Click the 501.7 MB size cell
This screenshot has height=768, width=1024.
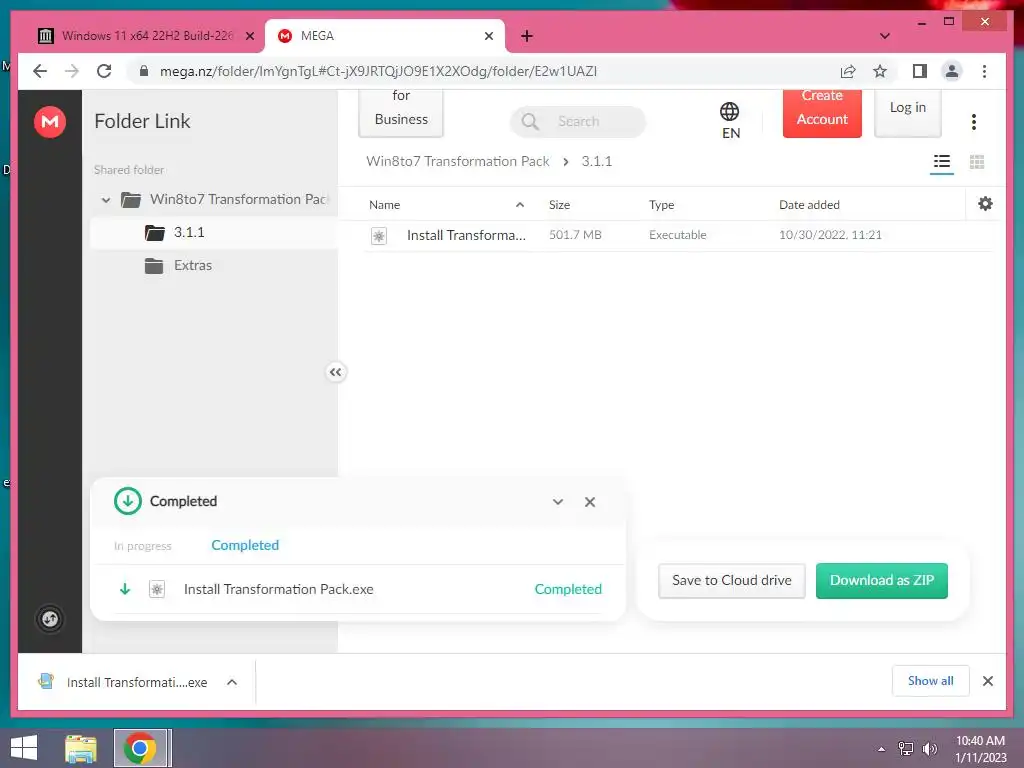[x=575, y=235]
